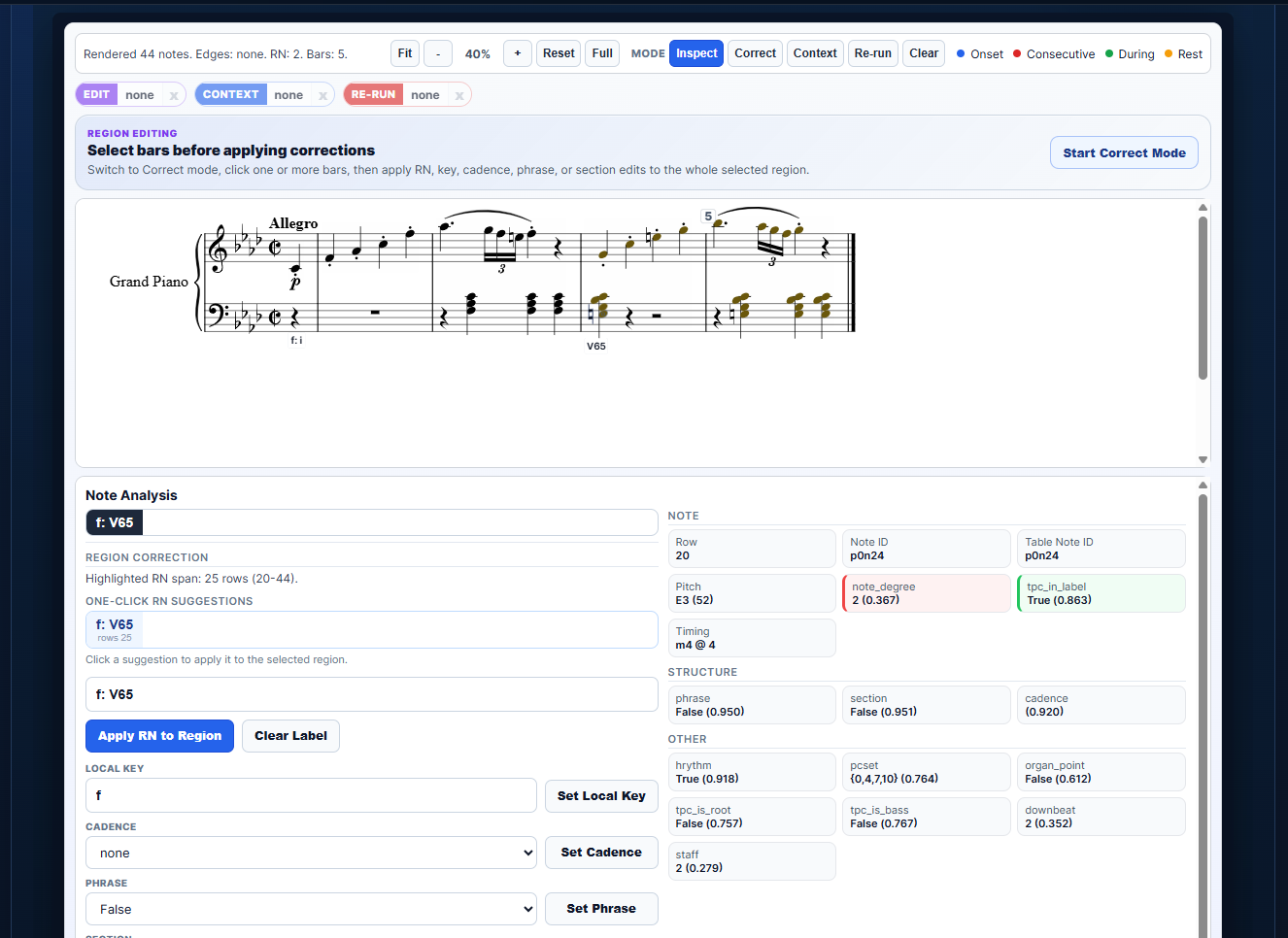Click the hrythm True (0.918) card

[x=752, y=772]
